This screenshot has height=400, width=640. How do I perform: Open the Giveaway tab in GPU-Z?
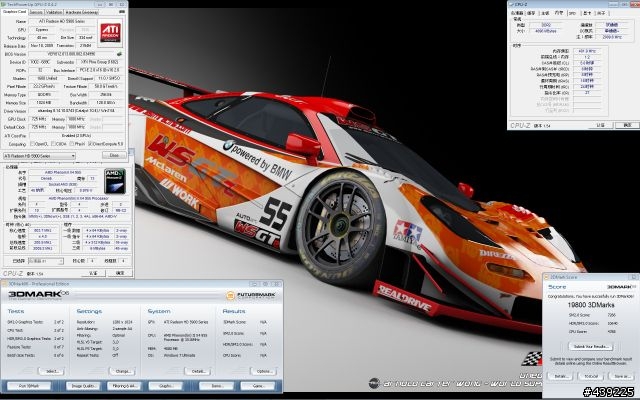coord(82,12)
